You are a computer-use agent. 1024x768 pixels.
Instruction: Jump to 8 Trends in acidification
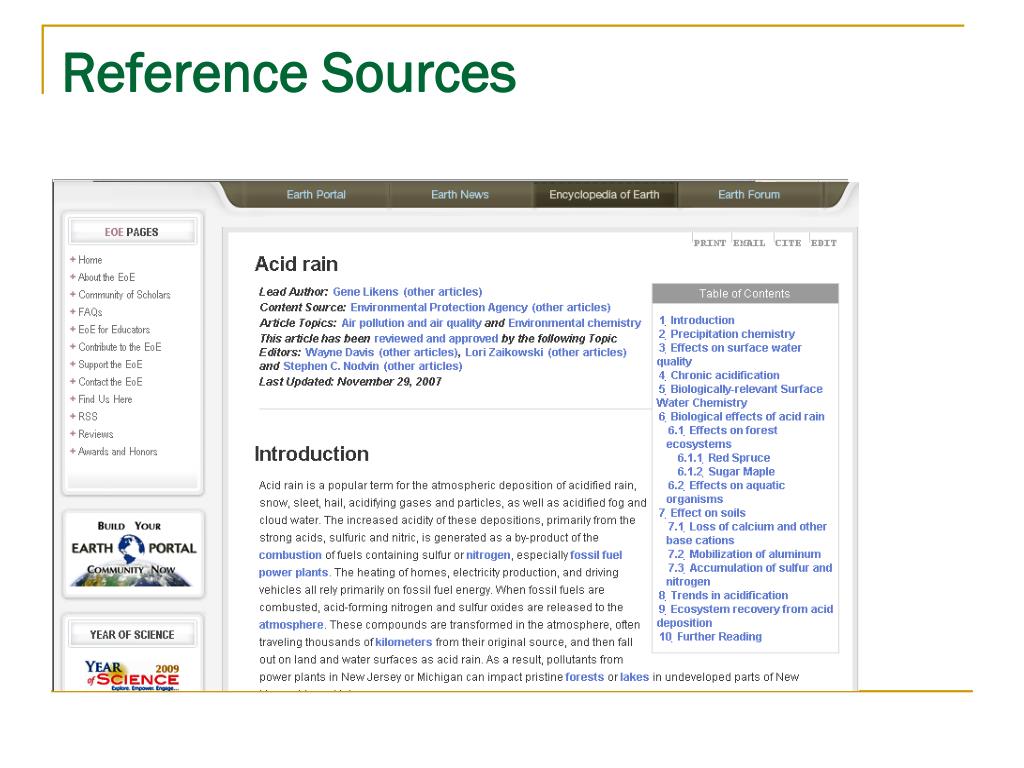click(x=723, y=596)
